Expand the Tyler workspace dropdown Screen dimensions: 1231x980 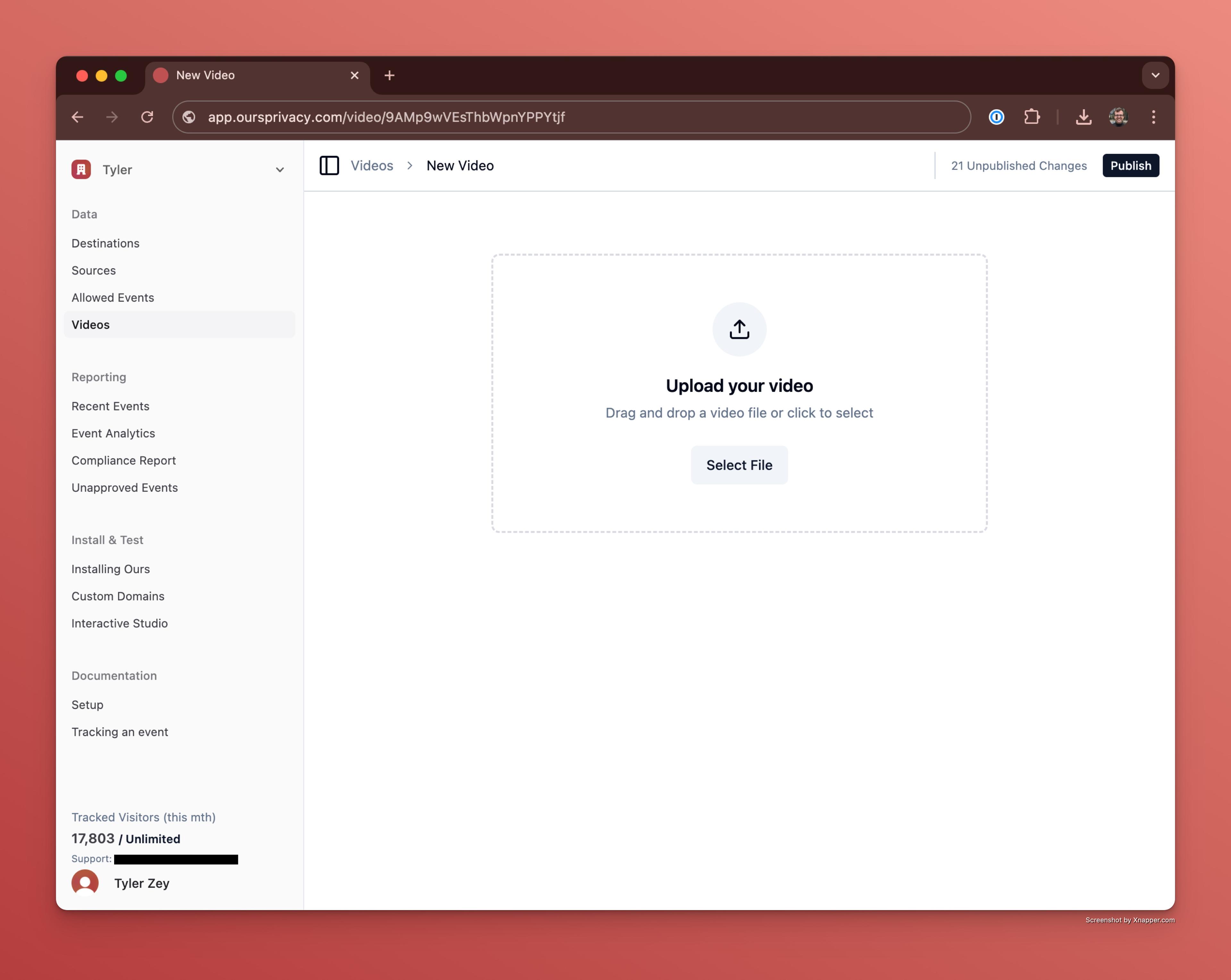click(279, 170)
